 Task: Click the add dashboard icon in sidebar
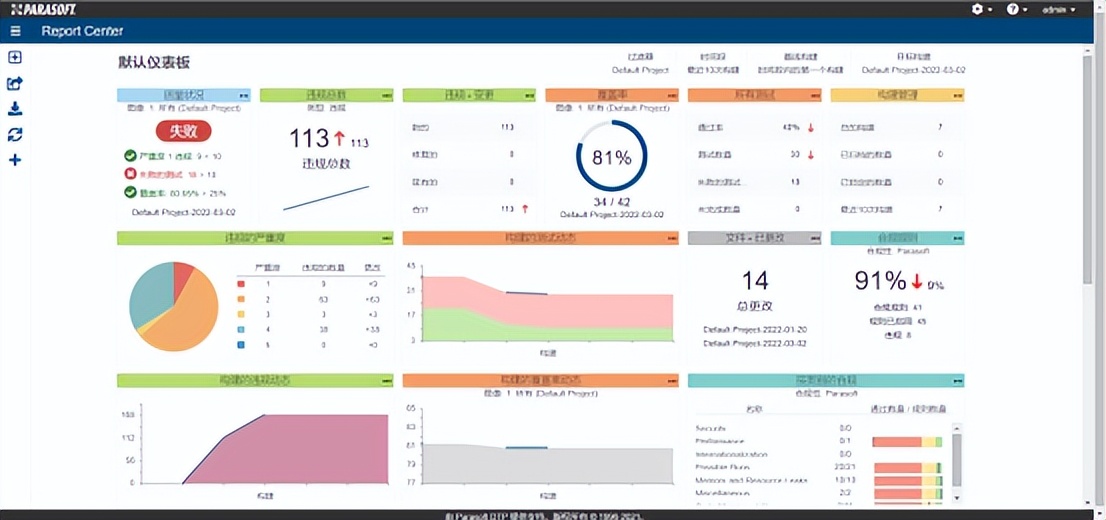[15, 57]
